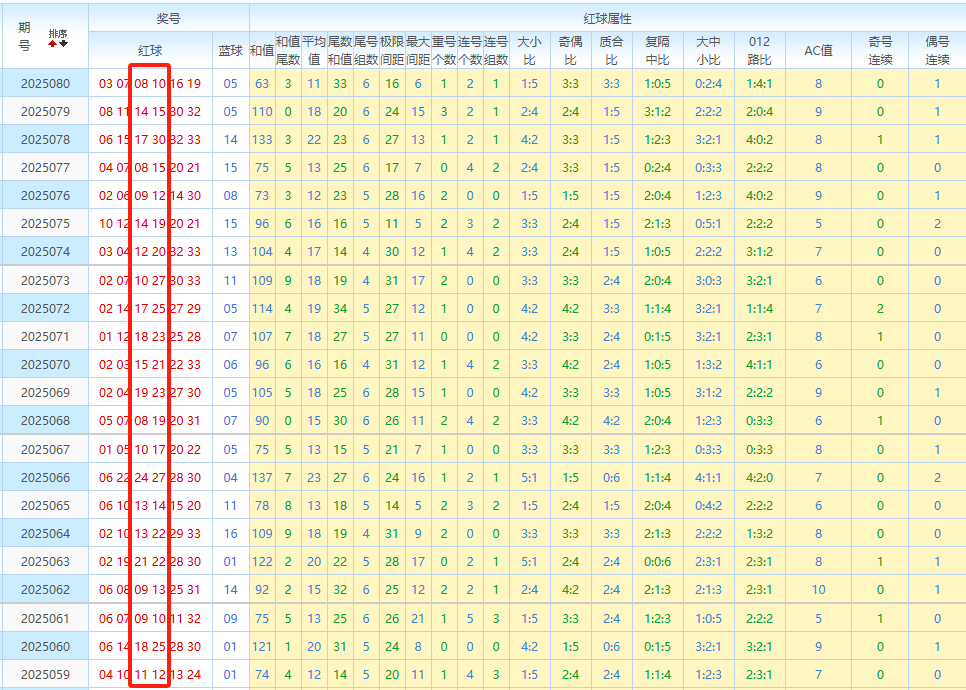This screenshot has width=966, height=690.
Task: Click blue ball 13 in row 2025074
Action: click(x=230, y=251)
